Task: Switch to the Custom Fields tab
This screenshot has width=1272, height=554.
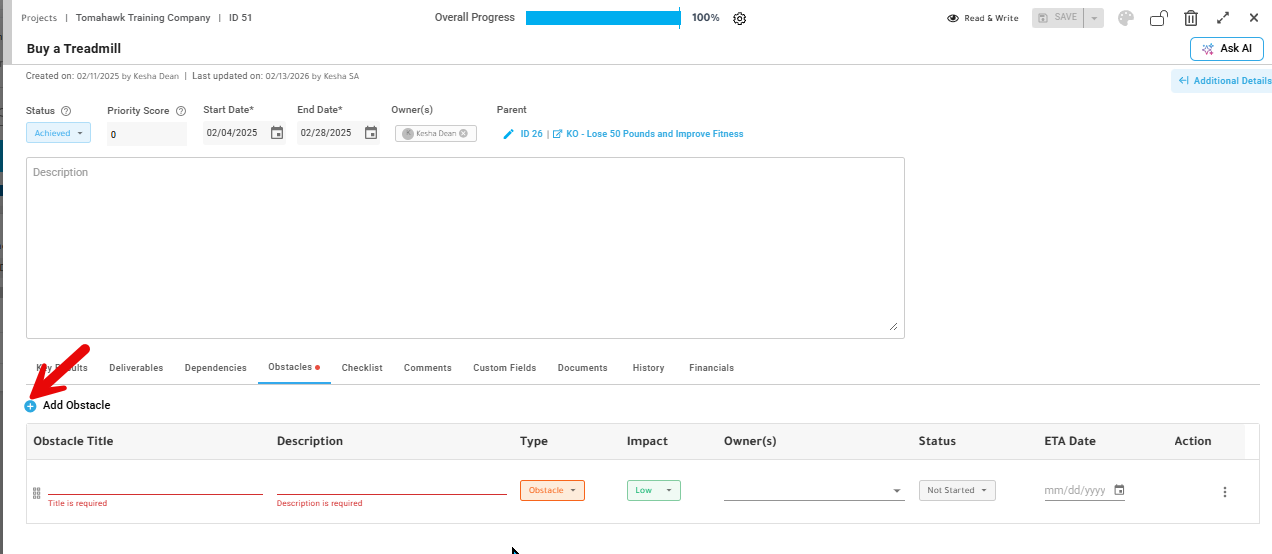Action: point(505,368)
